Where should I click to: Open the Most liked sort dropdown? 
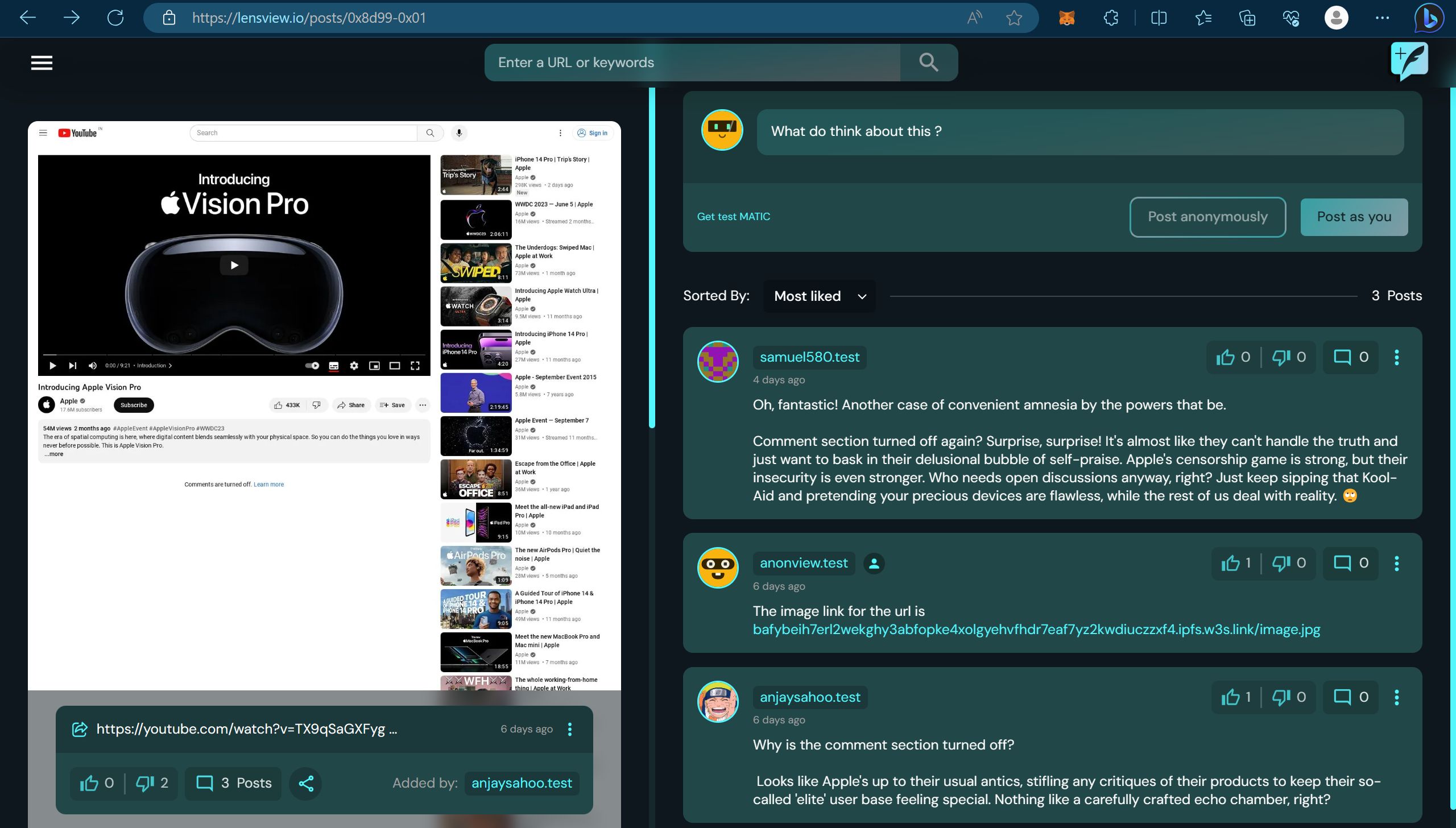click(x=819, y=296)
